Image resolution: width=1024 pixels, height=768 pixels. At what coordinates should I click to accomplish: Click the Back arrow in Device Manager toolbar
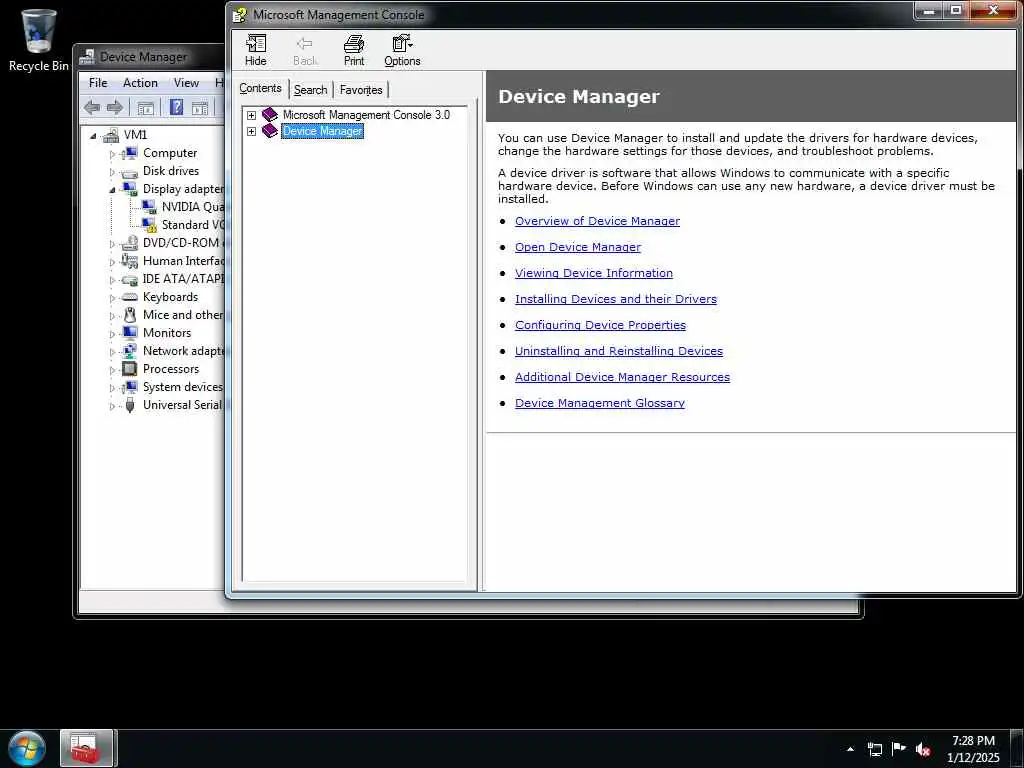tap(92, 107)
